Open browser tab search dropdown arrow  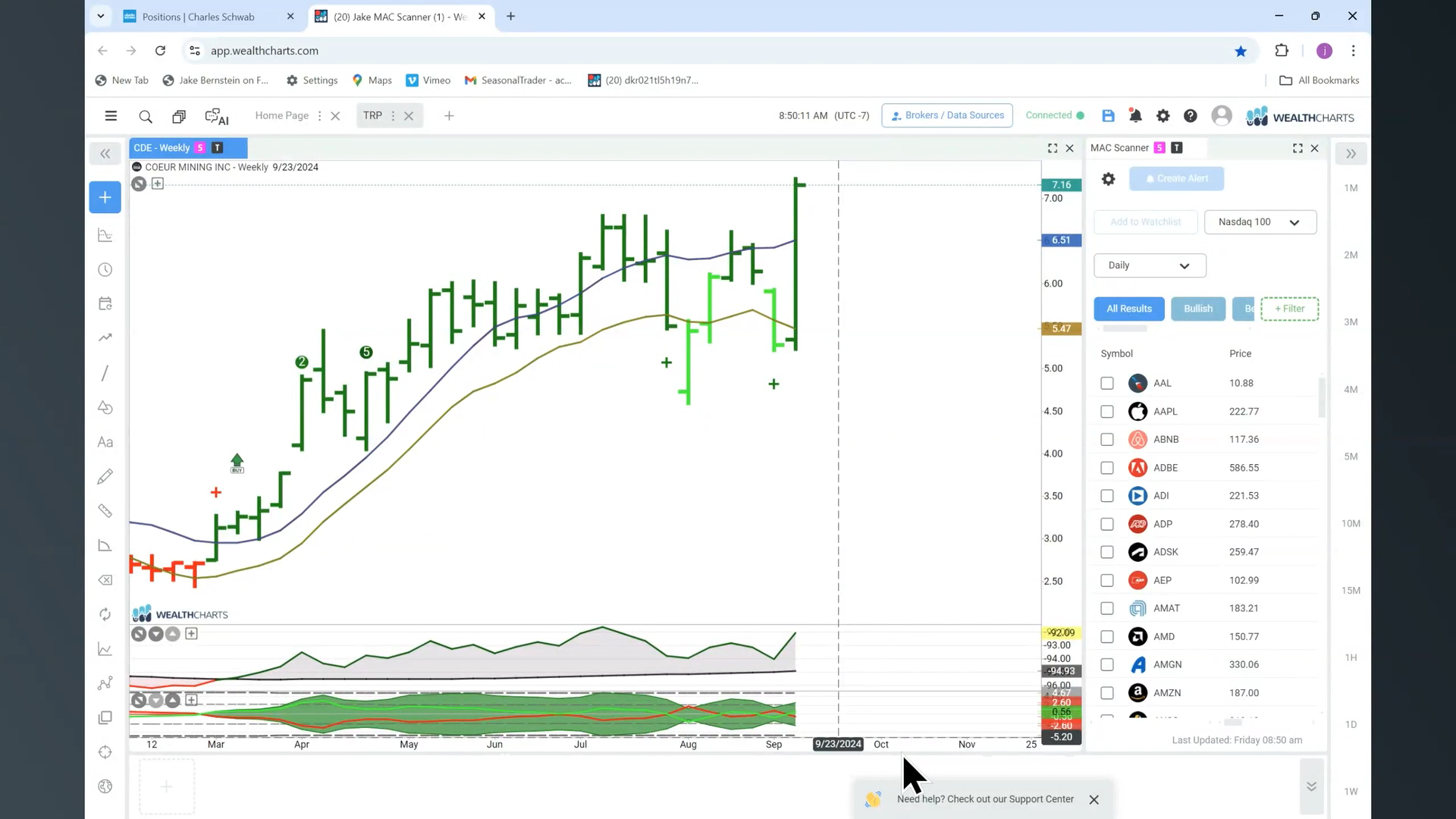(100, 16)
